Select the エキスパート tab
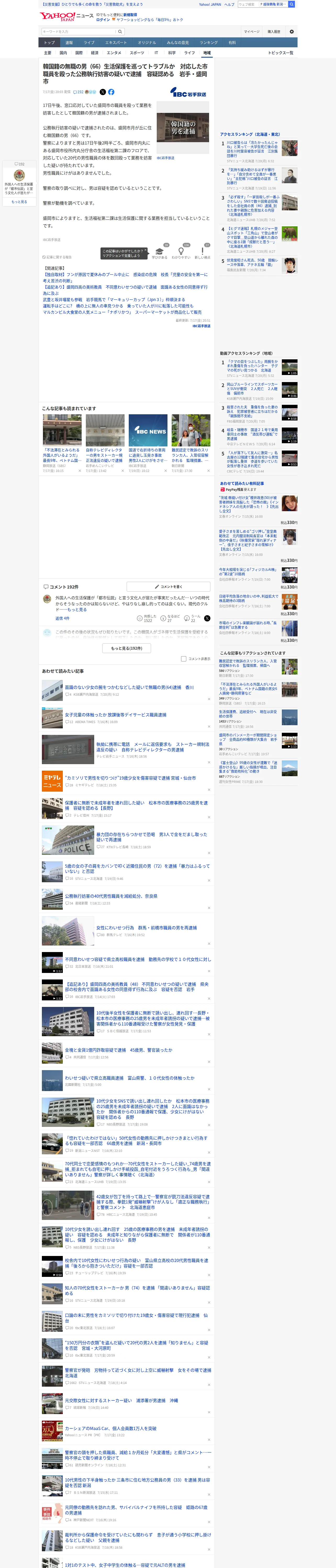Screen dimensions: 336x1568 [116, 43]
